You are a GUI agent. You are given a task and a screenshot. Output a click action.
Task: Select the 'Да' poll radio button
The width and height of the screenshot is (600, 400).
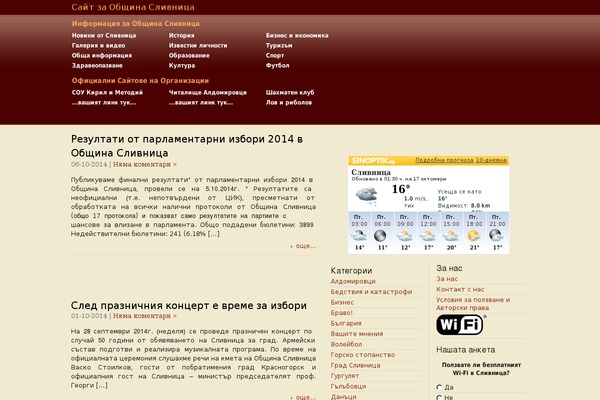point(439,387)
